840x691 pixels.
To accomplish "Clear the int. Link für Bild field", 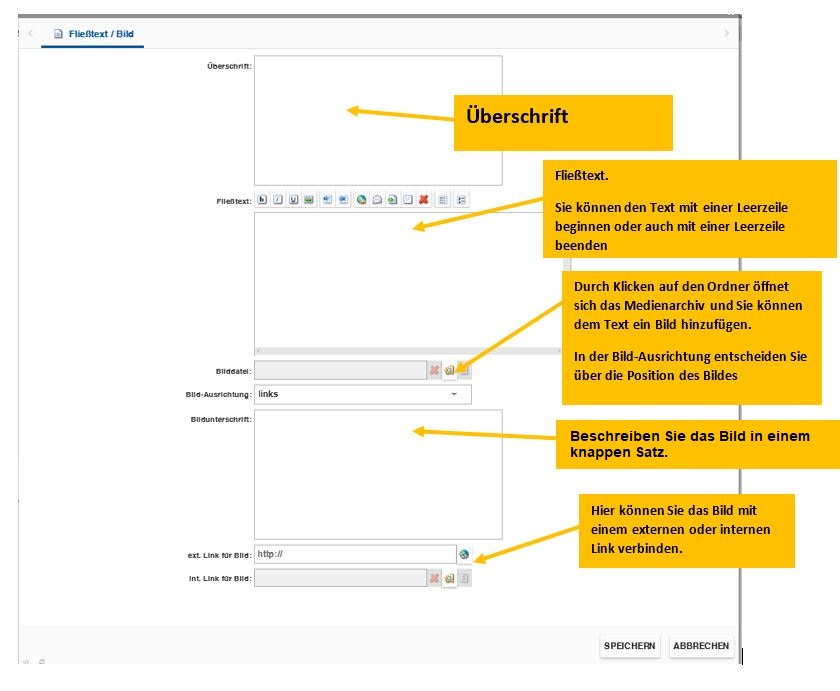I will (432, 577).
